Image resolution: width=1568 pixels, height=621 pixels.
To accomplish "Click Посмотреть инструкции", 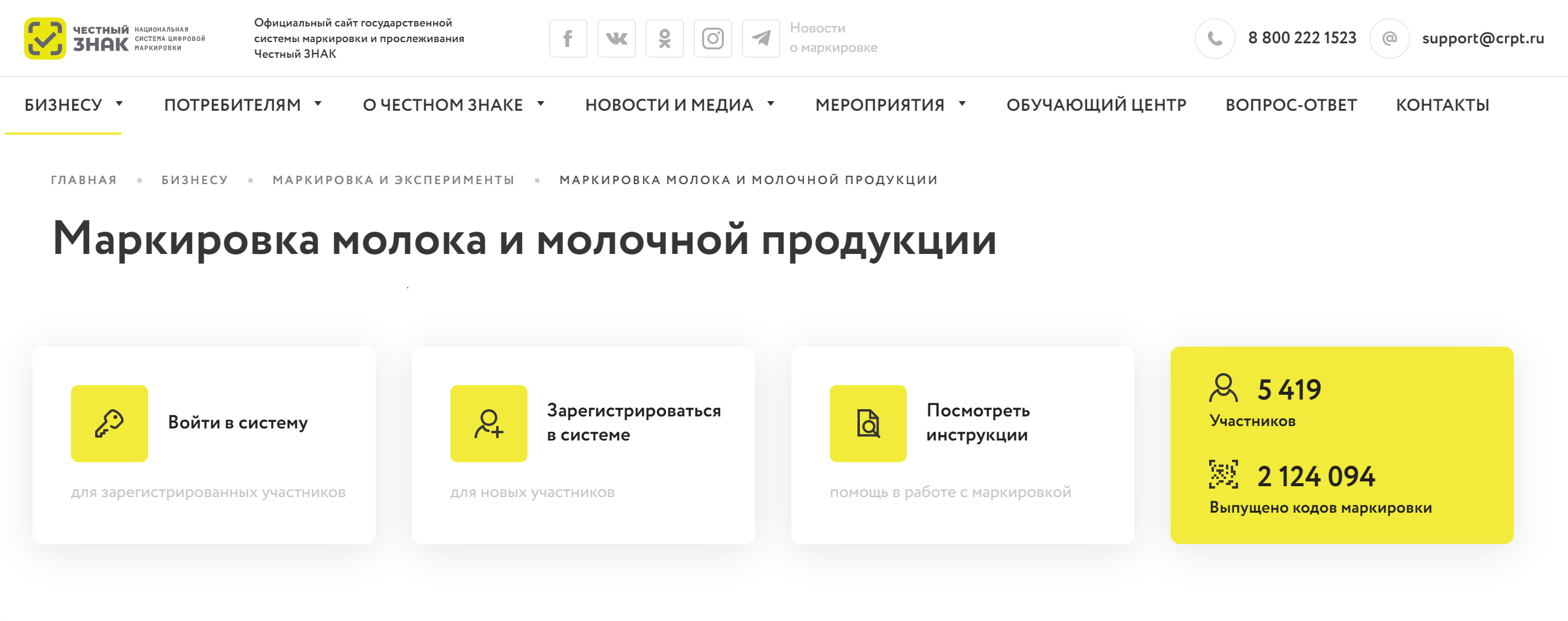I will 977,422.
